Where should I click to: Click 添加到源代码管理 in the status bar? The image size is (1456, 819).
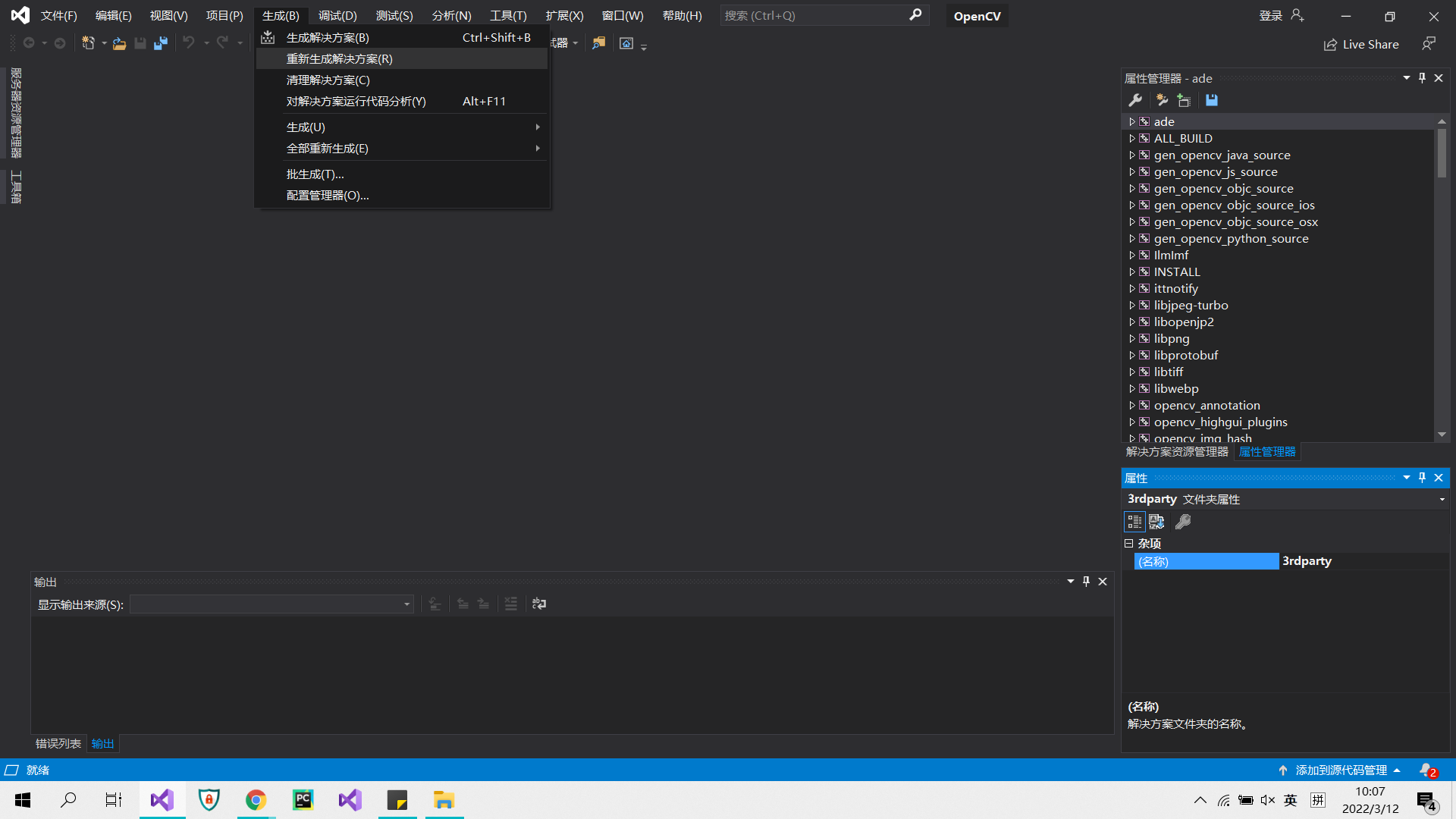pos(1340,770)
